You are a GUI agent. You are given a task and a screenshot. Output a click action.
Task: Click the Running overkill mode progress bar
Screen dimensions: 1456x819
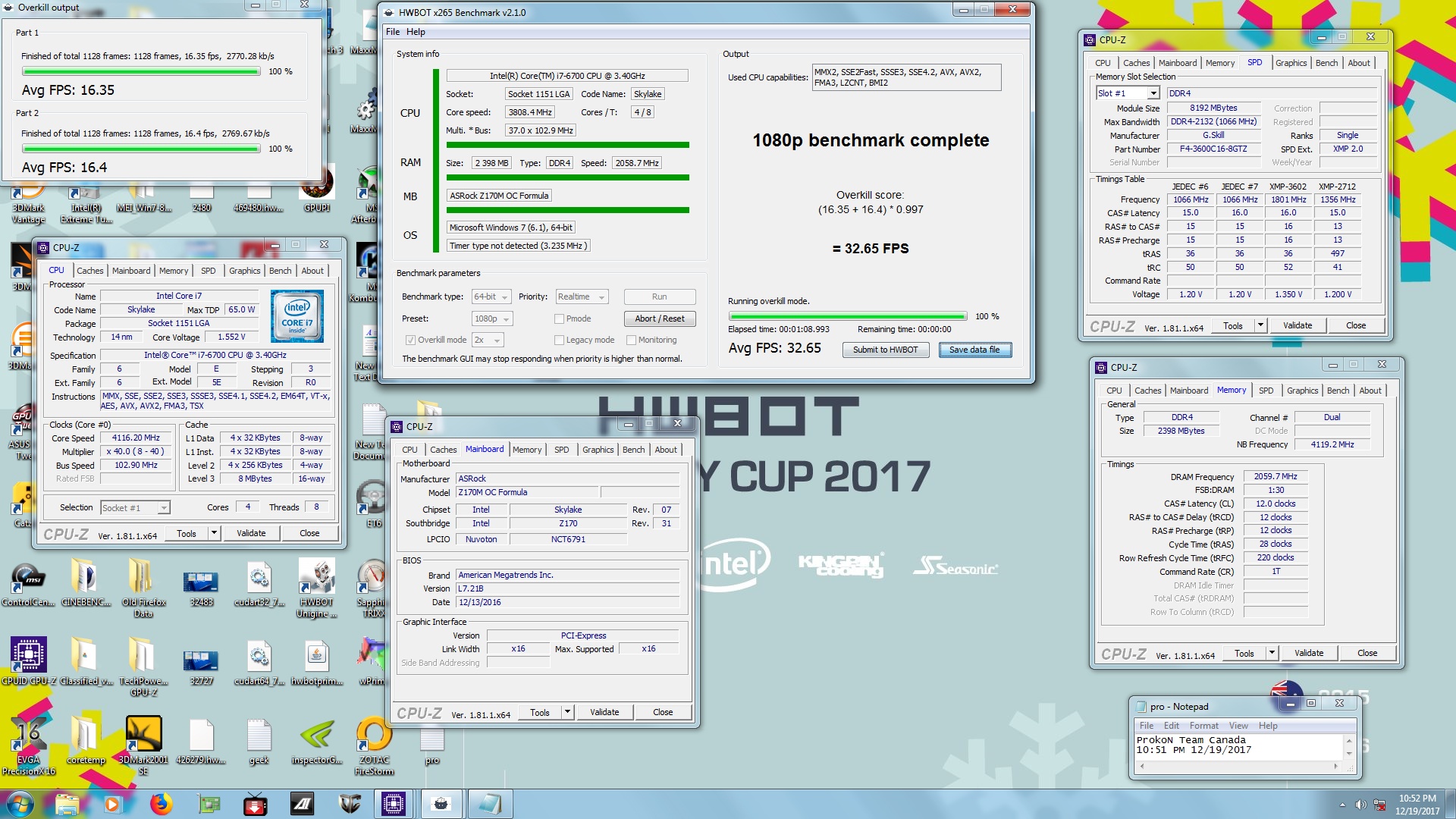[847, 316]
